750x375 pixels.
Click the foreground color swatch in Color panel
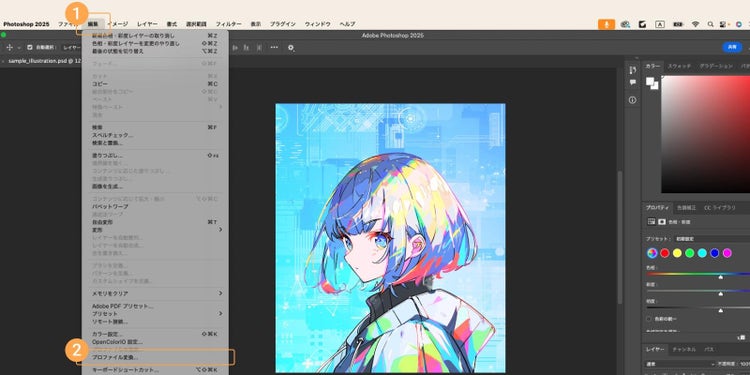click(650, 81)
